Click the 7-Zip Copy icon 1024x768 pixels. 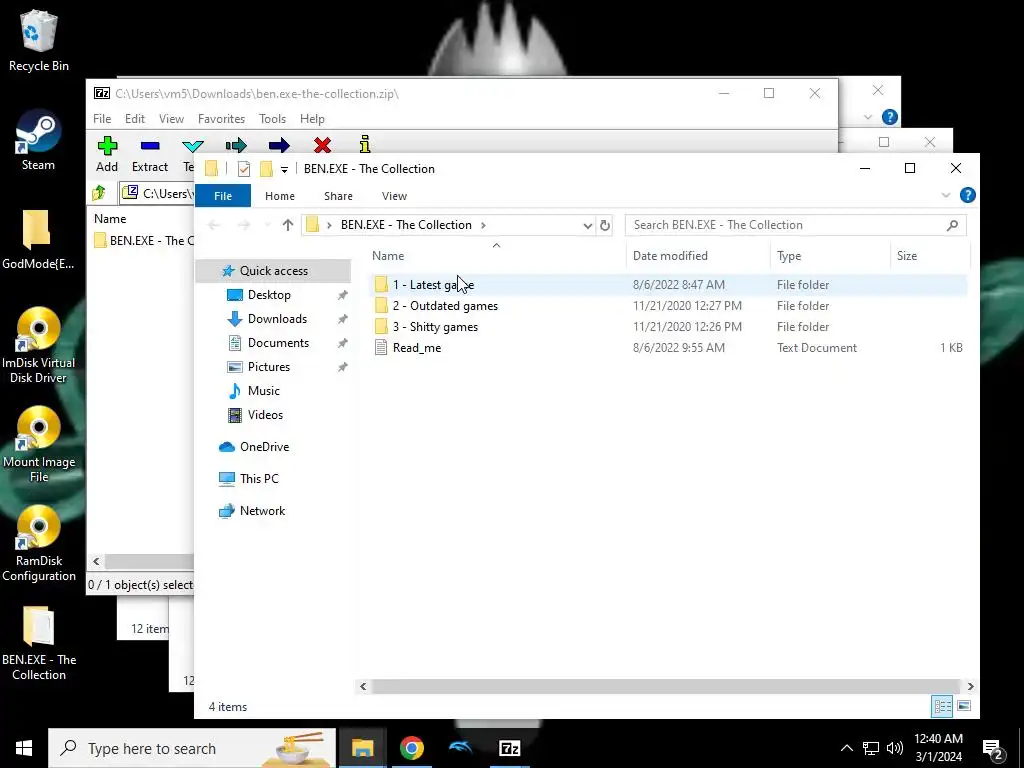tap(236, 145)
